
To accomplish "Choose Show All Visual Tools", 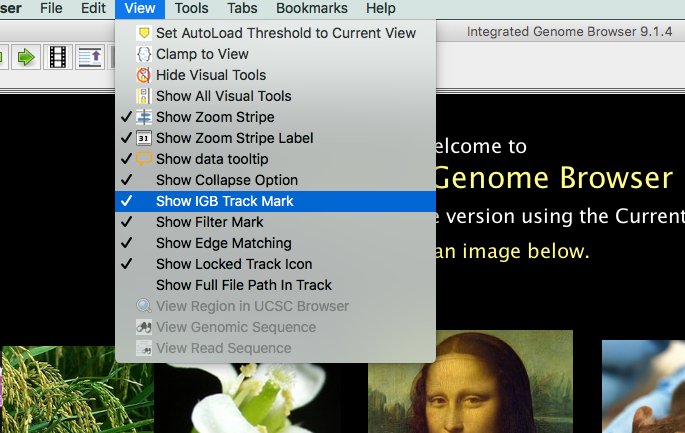I will (x=223, y=96).
